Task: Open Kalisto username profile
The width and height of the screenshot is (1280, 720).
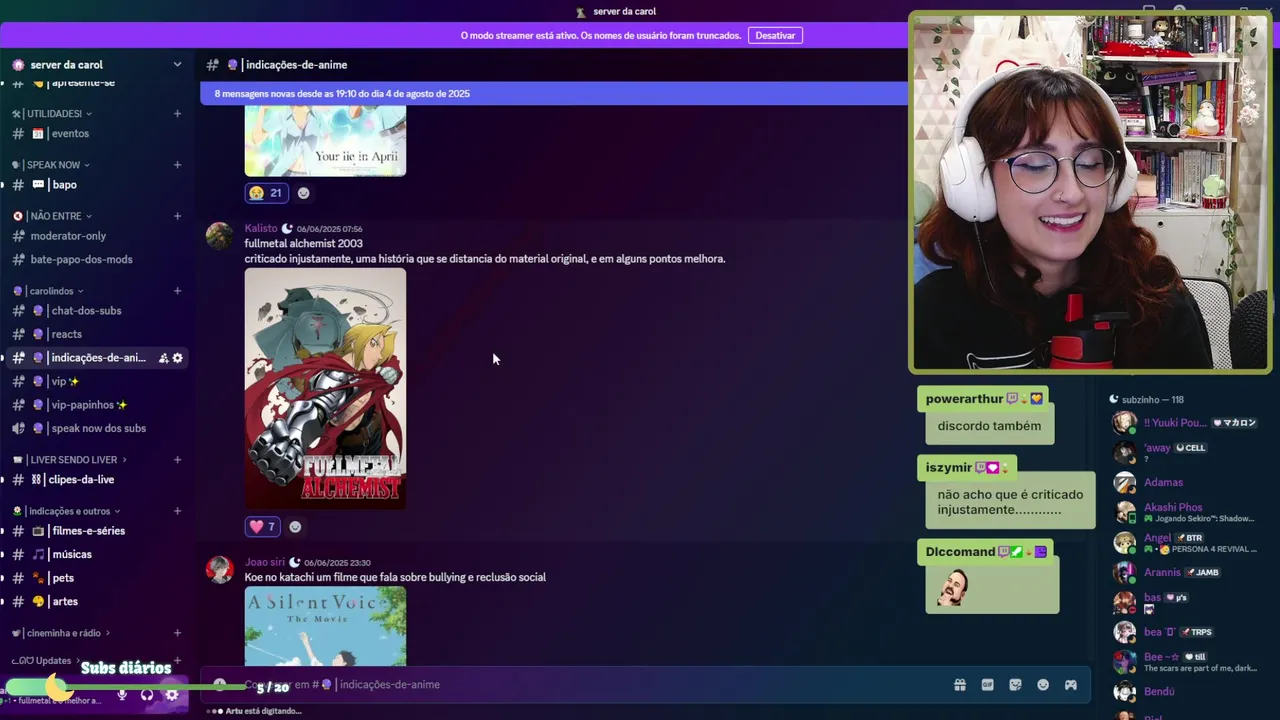Action: tap(261, 229)
